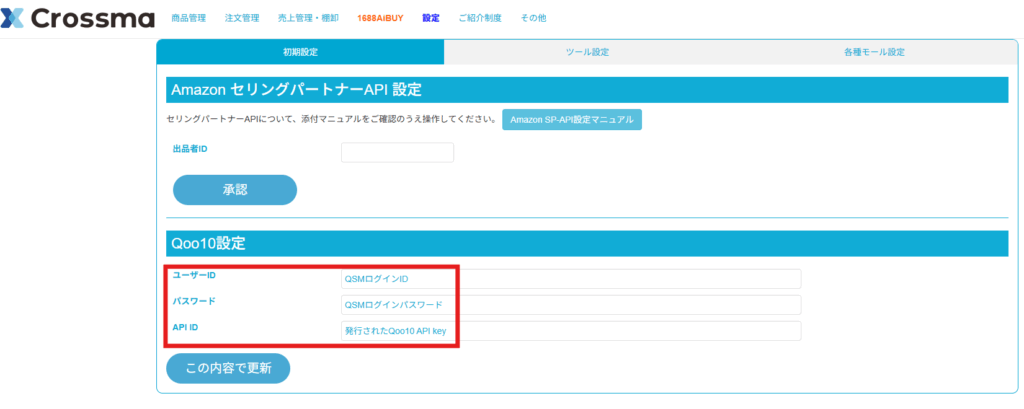
Task: Click the Crossma logo
Action: coord(78,18)
